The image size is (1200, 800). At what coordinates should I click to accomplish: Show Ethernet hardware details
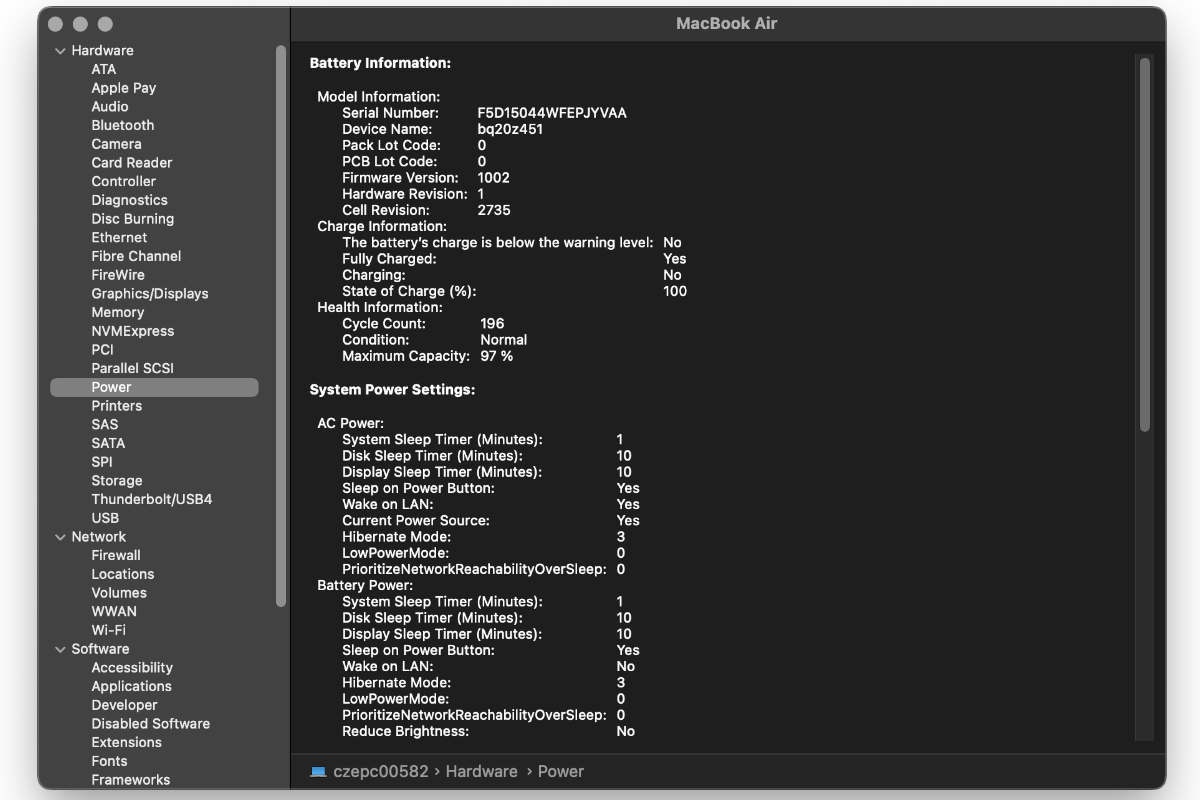[x=119, y=237]
